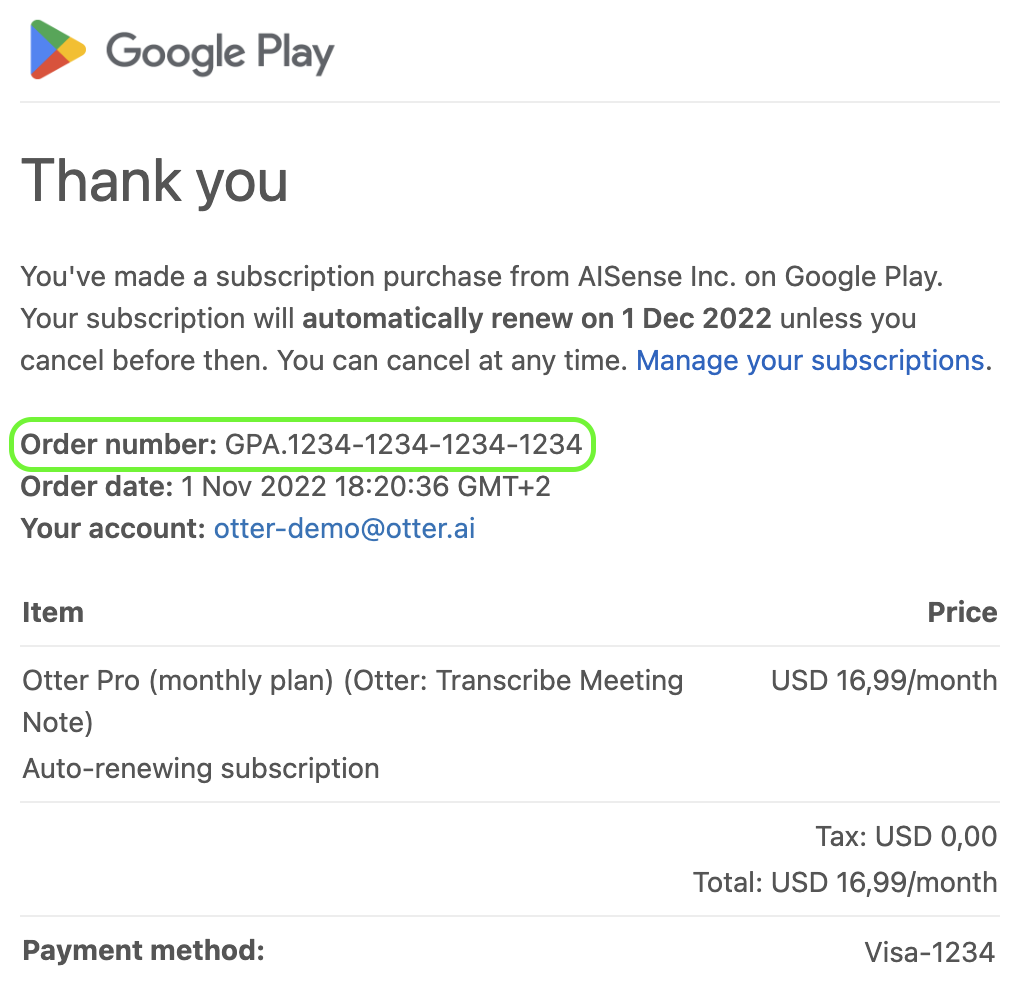The height and width of the screenshot is (1002, 1016).
Task: Click the Price column header
Action: pos(962,612)
